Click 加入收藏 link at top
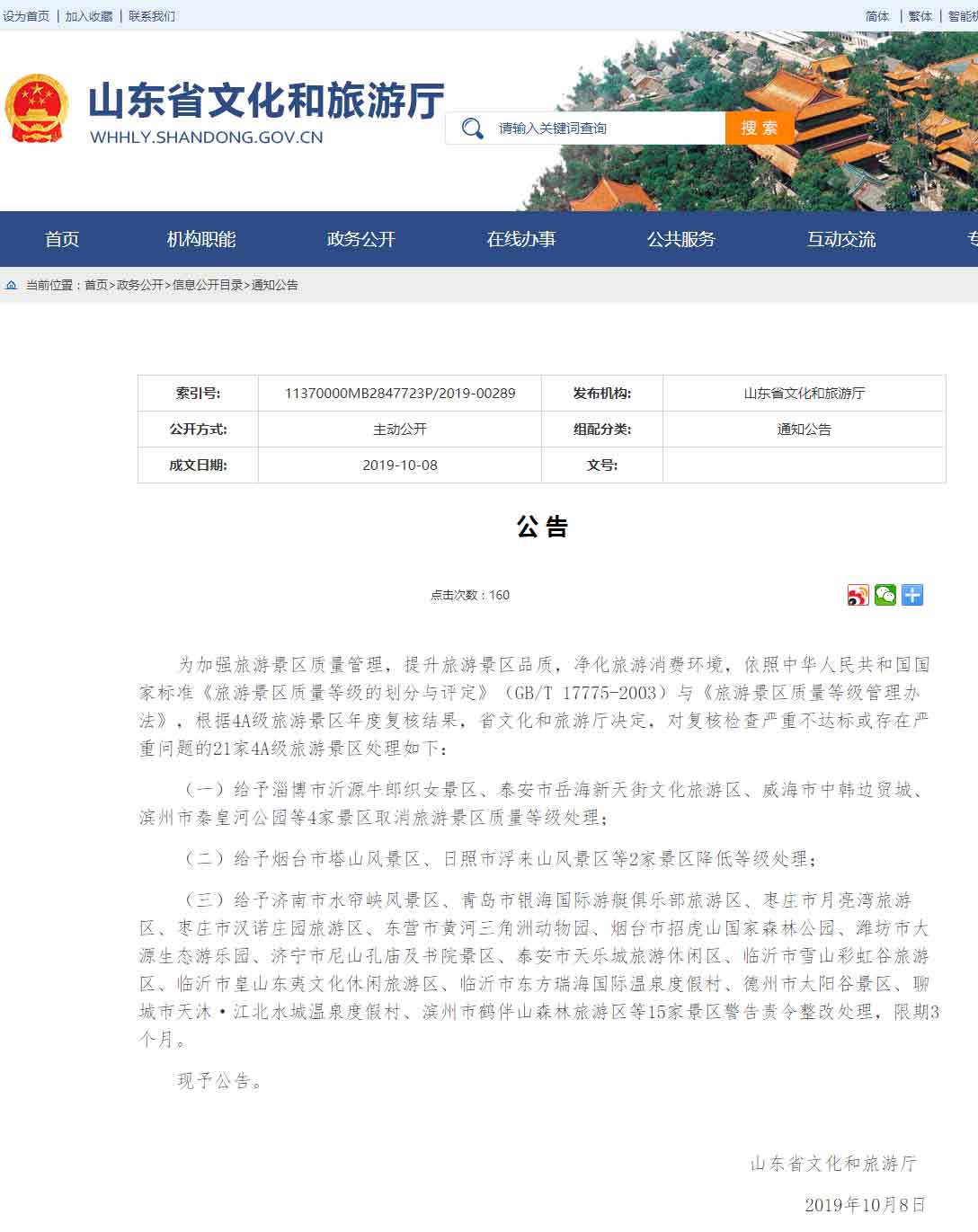 pyautogui.click(x=89, y=16)
